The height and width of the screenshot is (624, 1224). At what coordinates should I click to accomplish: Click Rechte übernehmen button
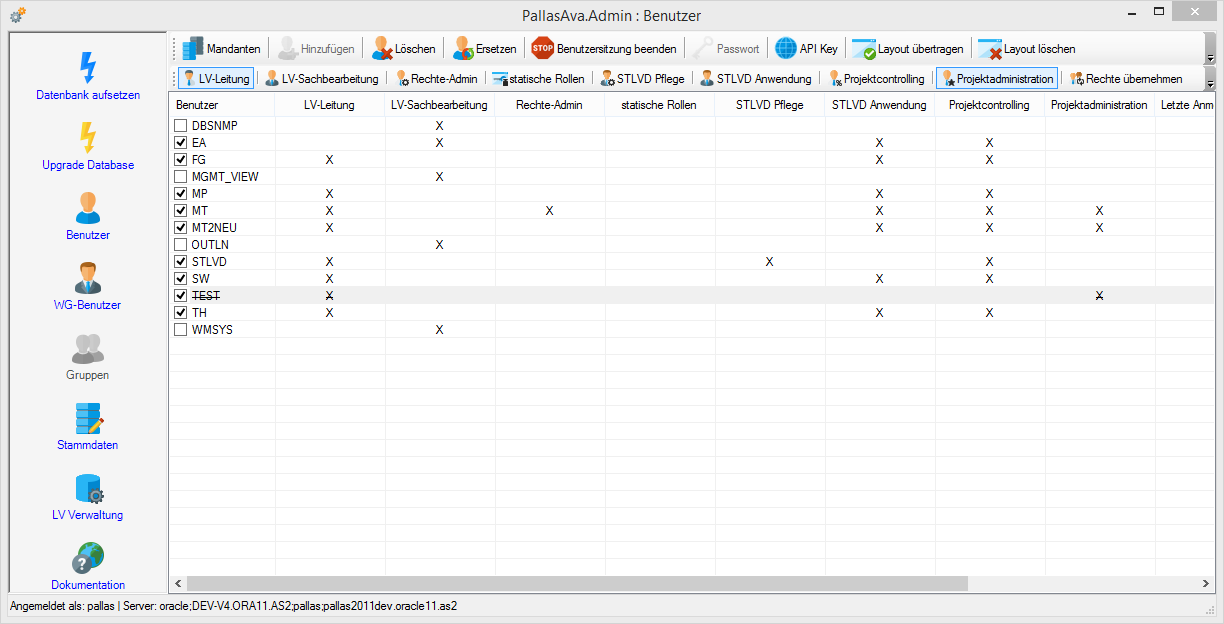tap(1127, 78)
